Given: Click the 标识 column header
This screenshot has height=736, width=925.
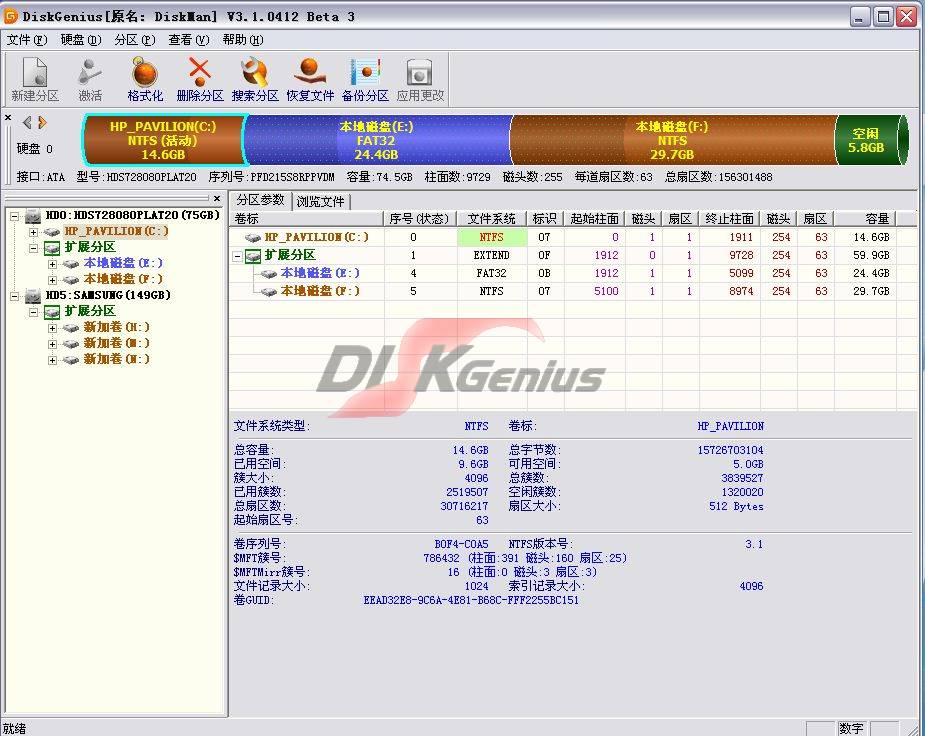Looking at the screenshot, I should click(545, 219).
